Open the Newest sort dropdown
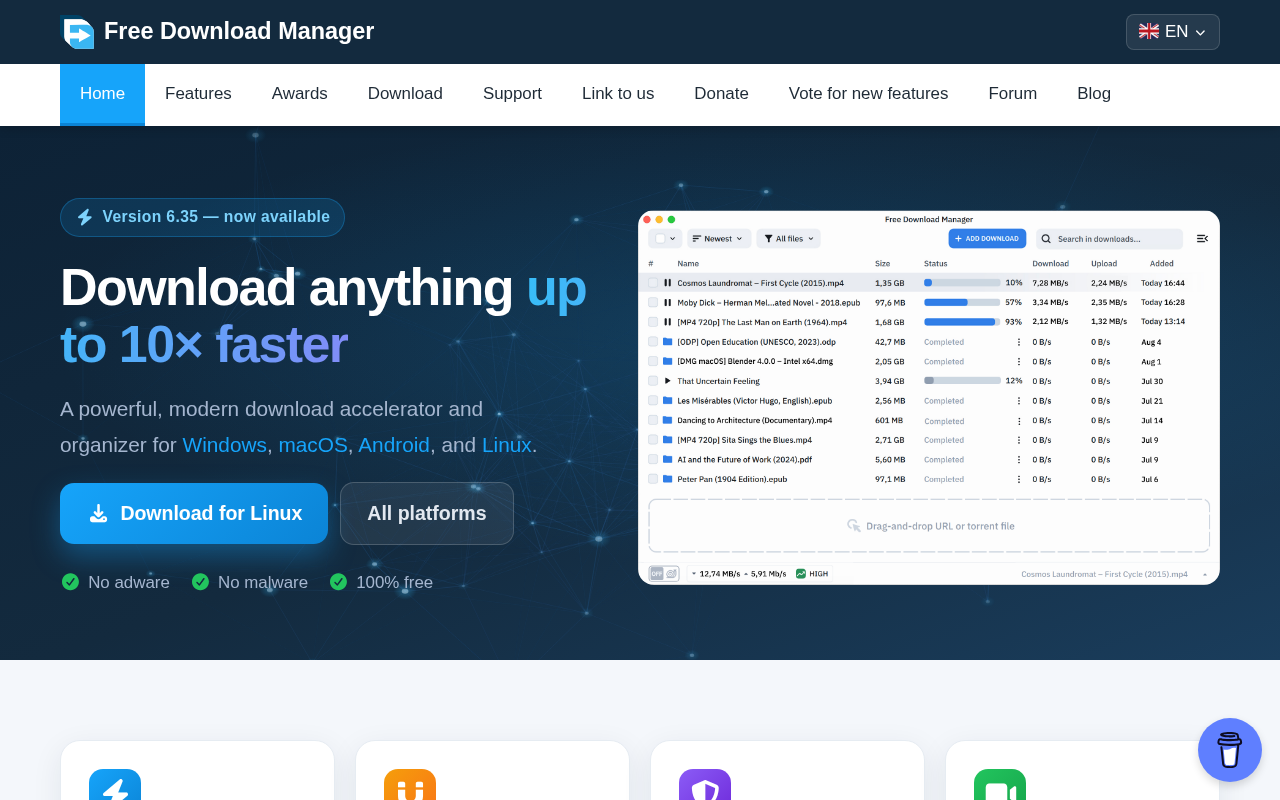Screen dimensions: 1280x800 719,239
